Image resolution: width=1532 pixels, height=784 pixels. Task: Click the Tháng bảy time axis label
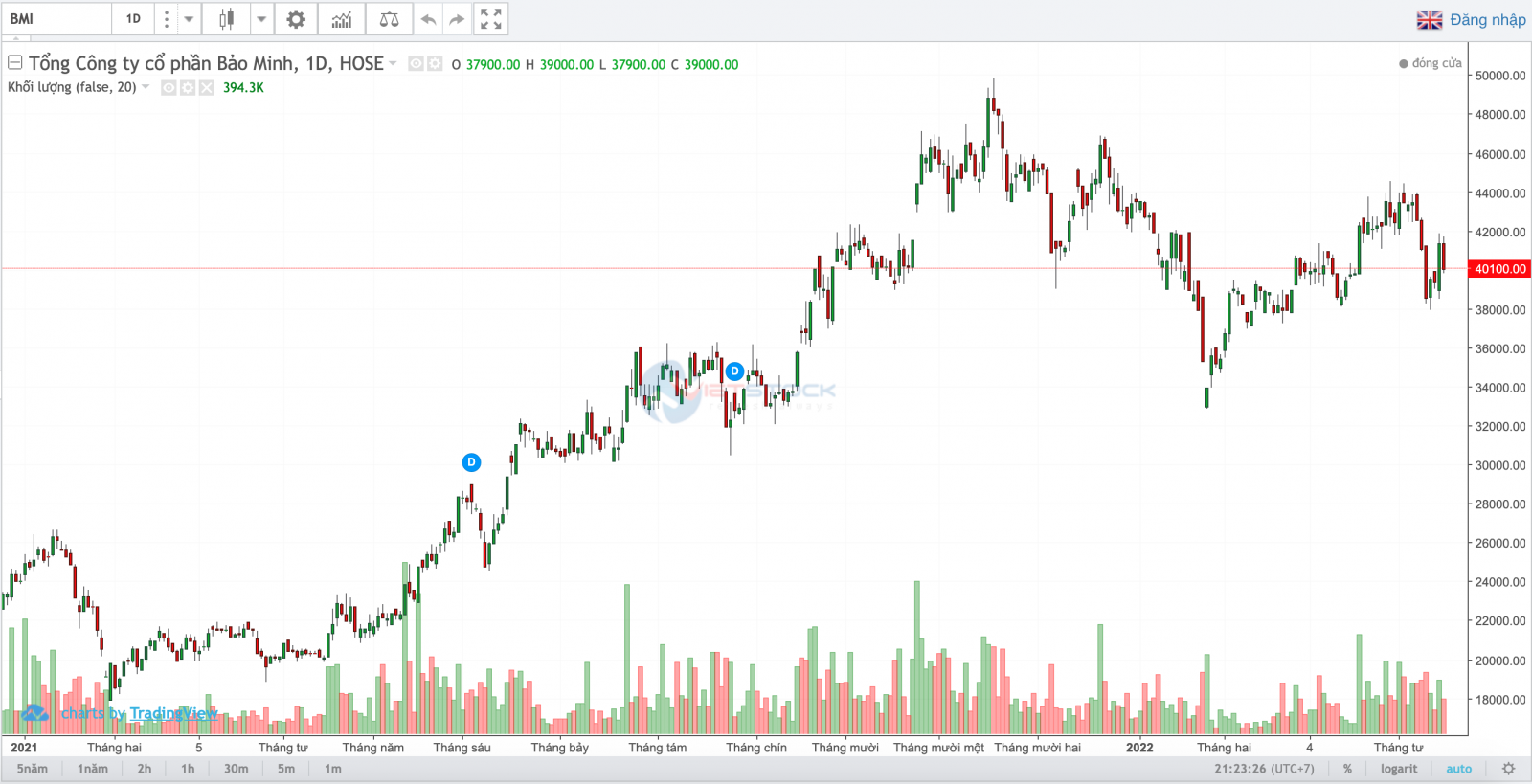pyautogui.click(x=560, y=748)
